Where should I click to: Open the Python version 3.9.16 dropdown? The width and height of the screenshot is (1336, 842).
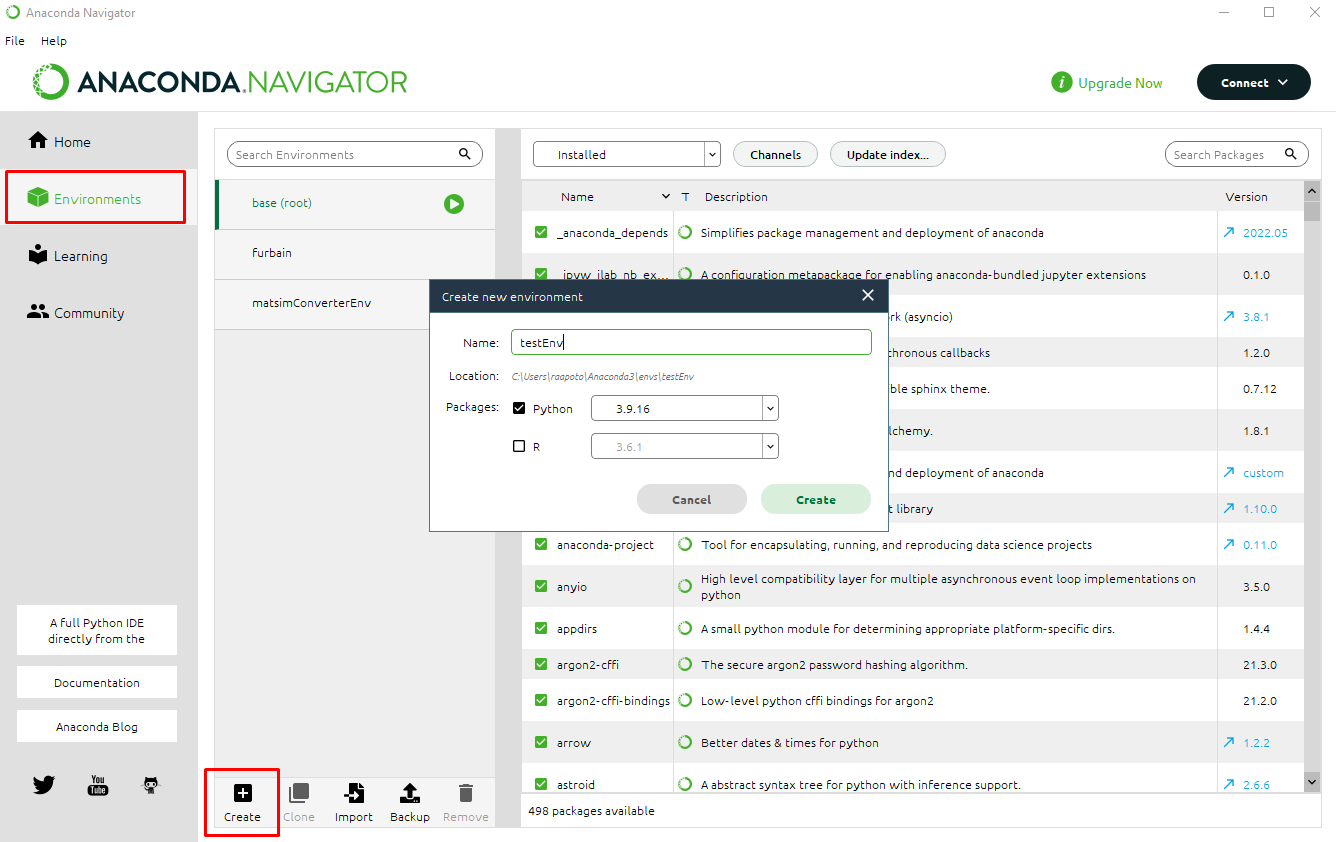pyautogui.click(x=685, y=408)
